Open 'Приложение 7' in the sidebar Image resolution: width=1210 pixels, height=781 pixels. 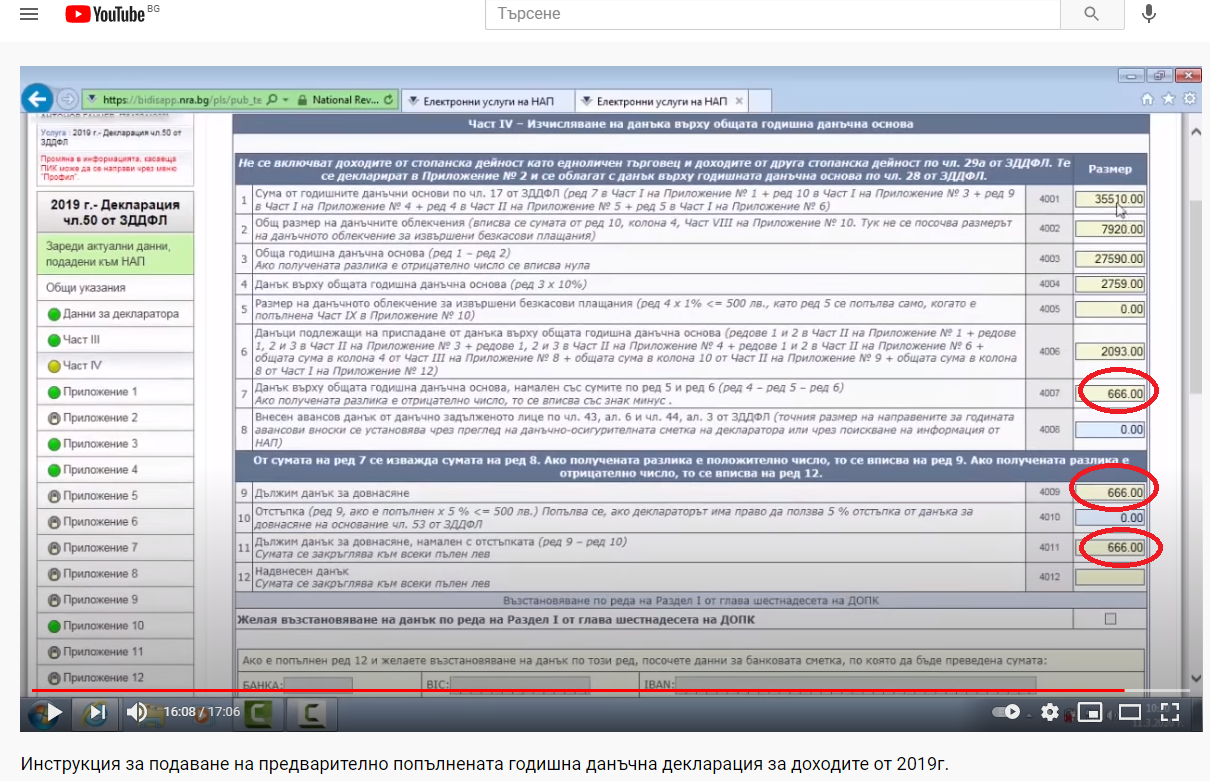tap(115, 548)
